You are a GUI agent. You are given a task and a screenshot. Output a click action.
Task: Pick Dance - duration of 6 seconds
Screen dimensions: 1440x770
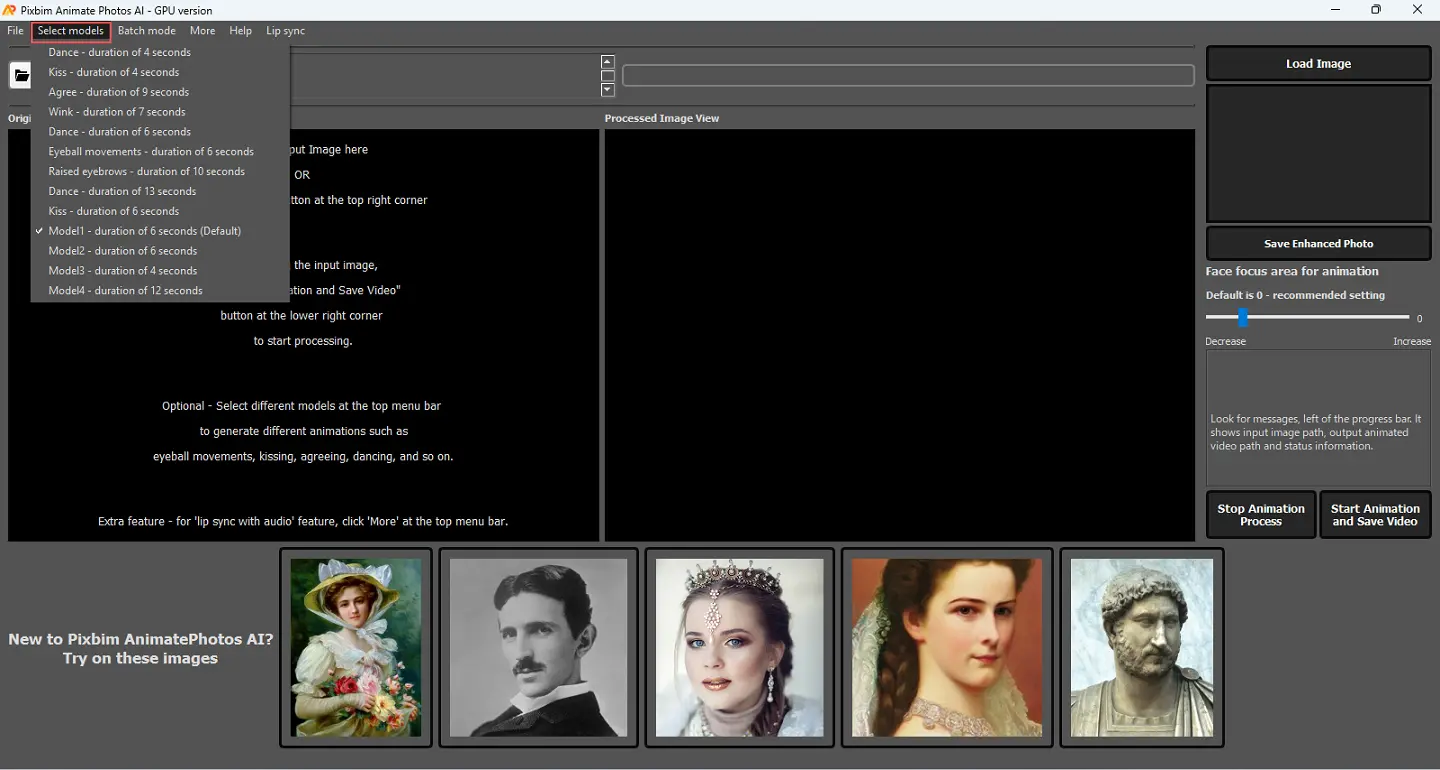[x=160, y=132]
